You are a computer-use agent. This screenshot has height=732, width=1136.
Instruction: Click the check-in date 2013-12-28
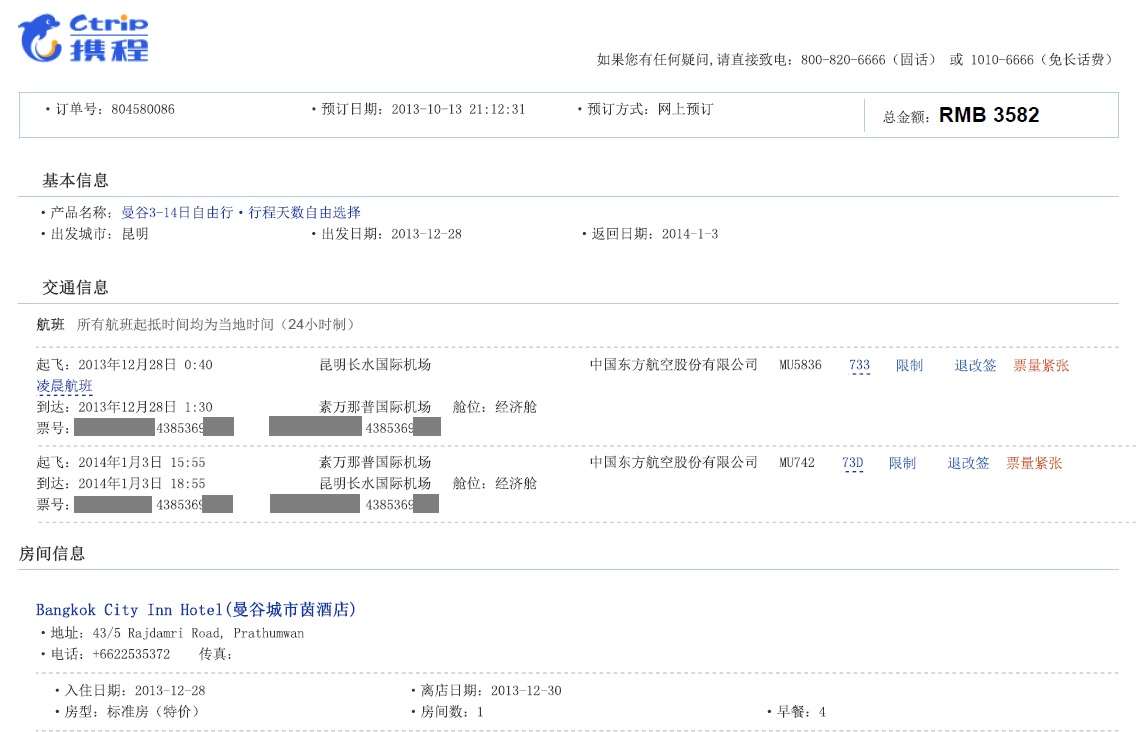pos(170,691)
